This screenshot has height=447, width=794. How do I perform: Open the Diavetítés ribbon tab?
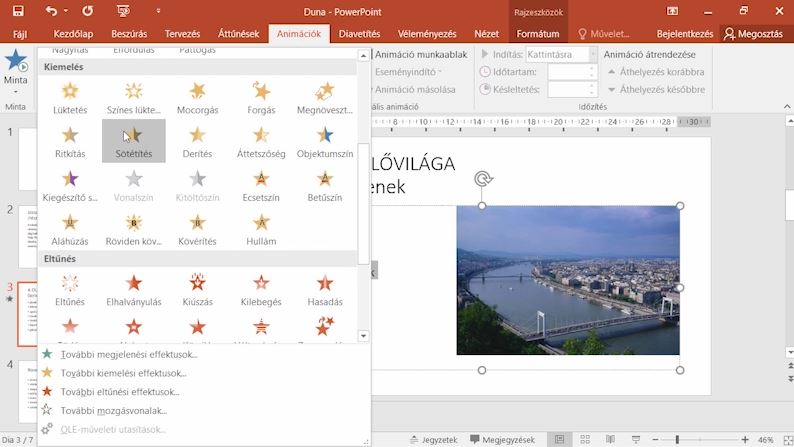[x=359, y=34]
